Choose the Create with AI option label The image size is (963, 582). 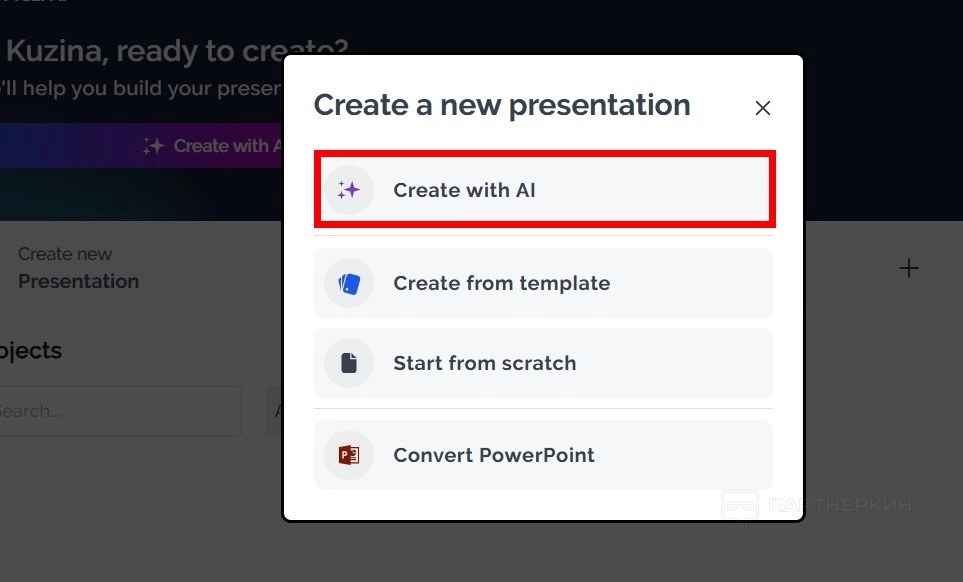tap(464, 190)
